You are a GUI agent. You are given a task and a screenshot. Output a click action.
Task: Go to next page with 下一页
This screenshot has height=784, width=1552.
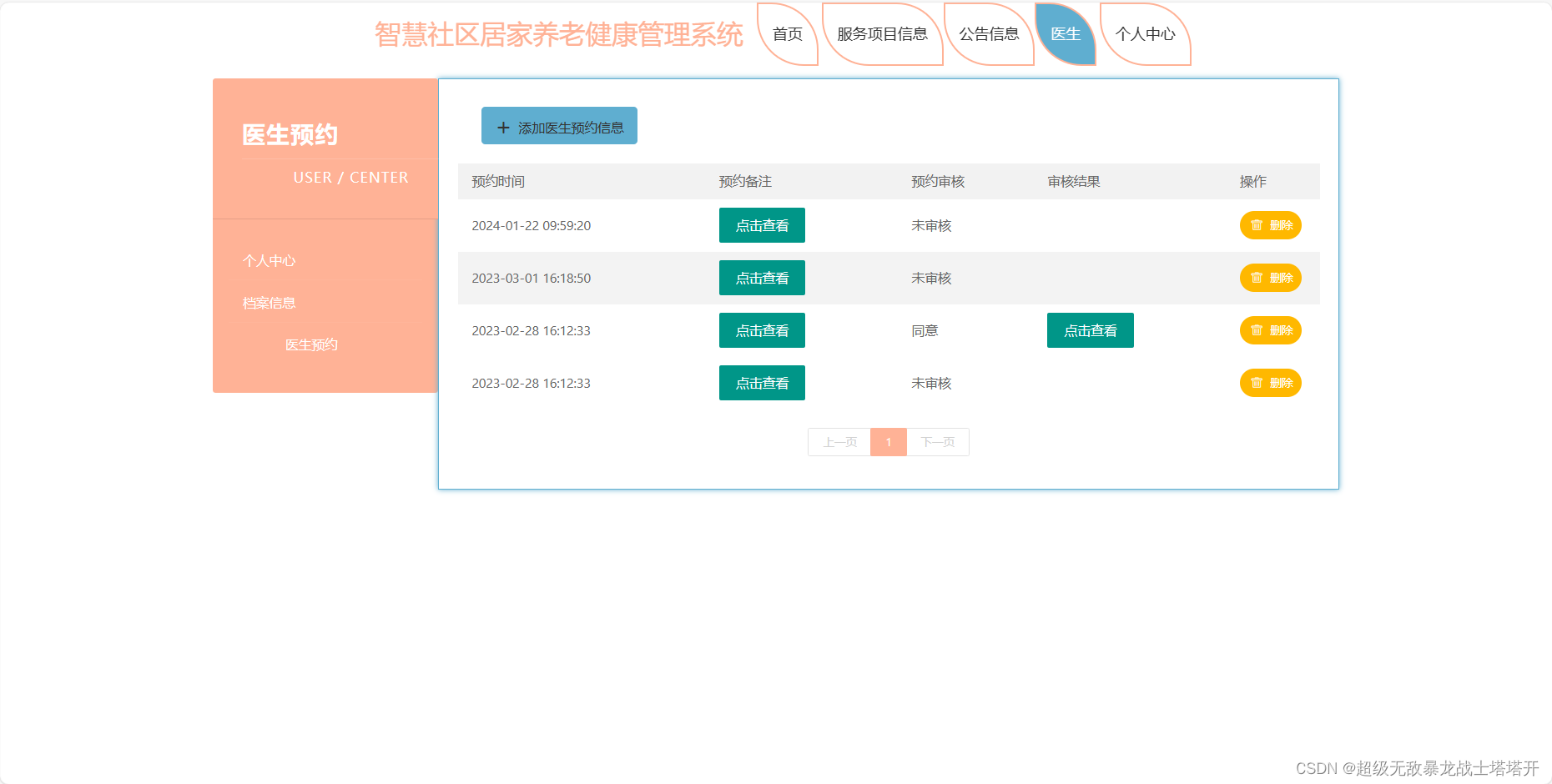coord(938,442)
